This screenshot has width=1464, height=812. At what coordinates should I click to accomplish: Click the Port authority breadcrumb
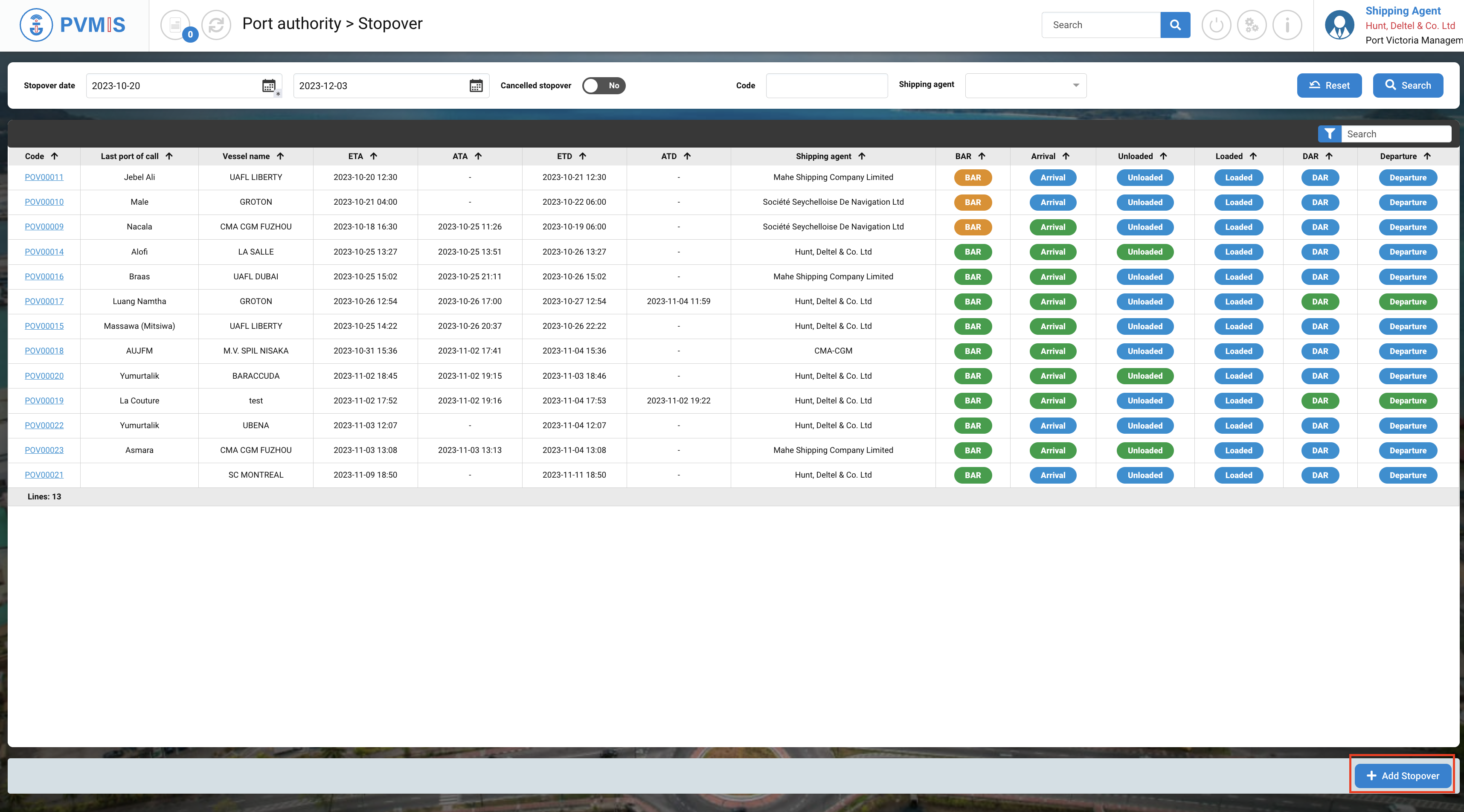click(x=291, y=24)
